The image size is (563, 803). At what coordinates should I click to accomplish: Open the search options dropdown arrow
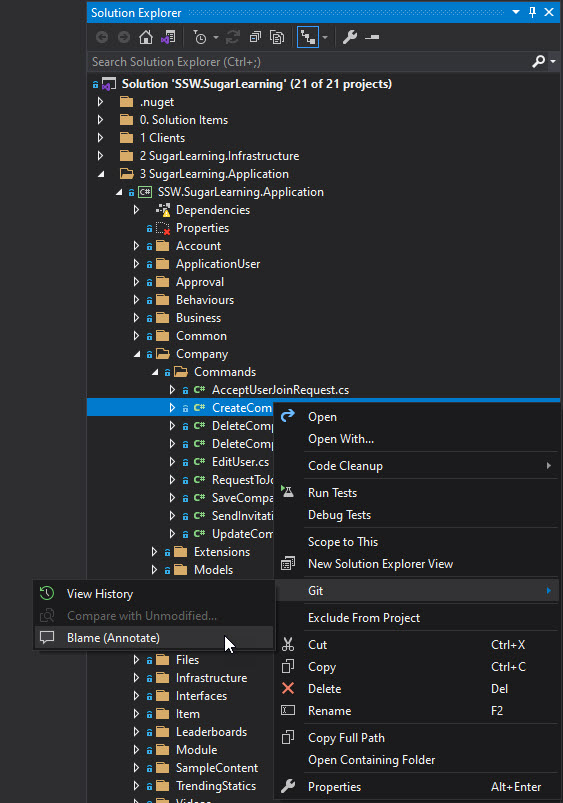[x=553, y=61]
